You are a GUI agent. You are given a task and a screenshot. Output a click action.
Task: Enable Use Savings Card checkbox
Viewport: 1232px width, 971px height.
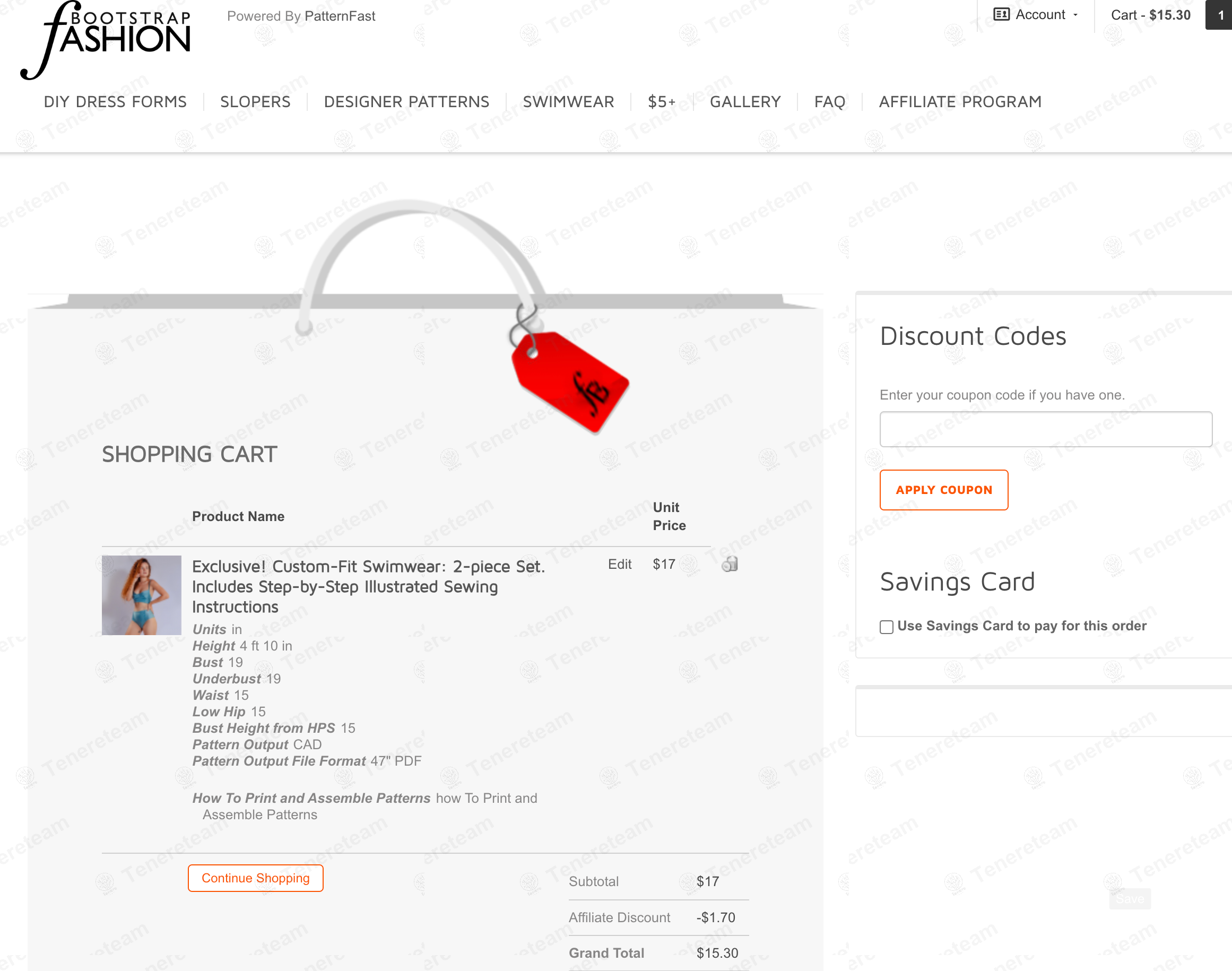click(887, 627)
